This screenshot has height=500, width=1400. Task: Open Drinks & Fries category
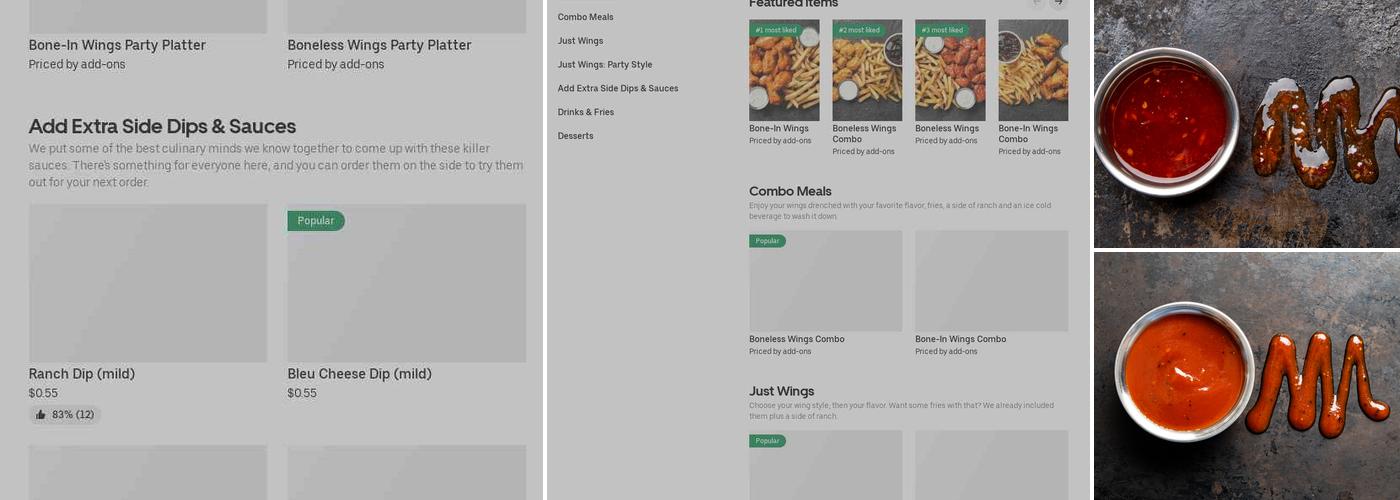[x=586, y=112]
